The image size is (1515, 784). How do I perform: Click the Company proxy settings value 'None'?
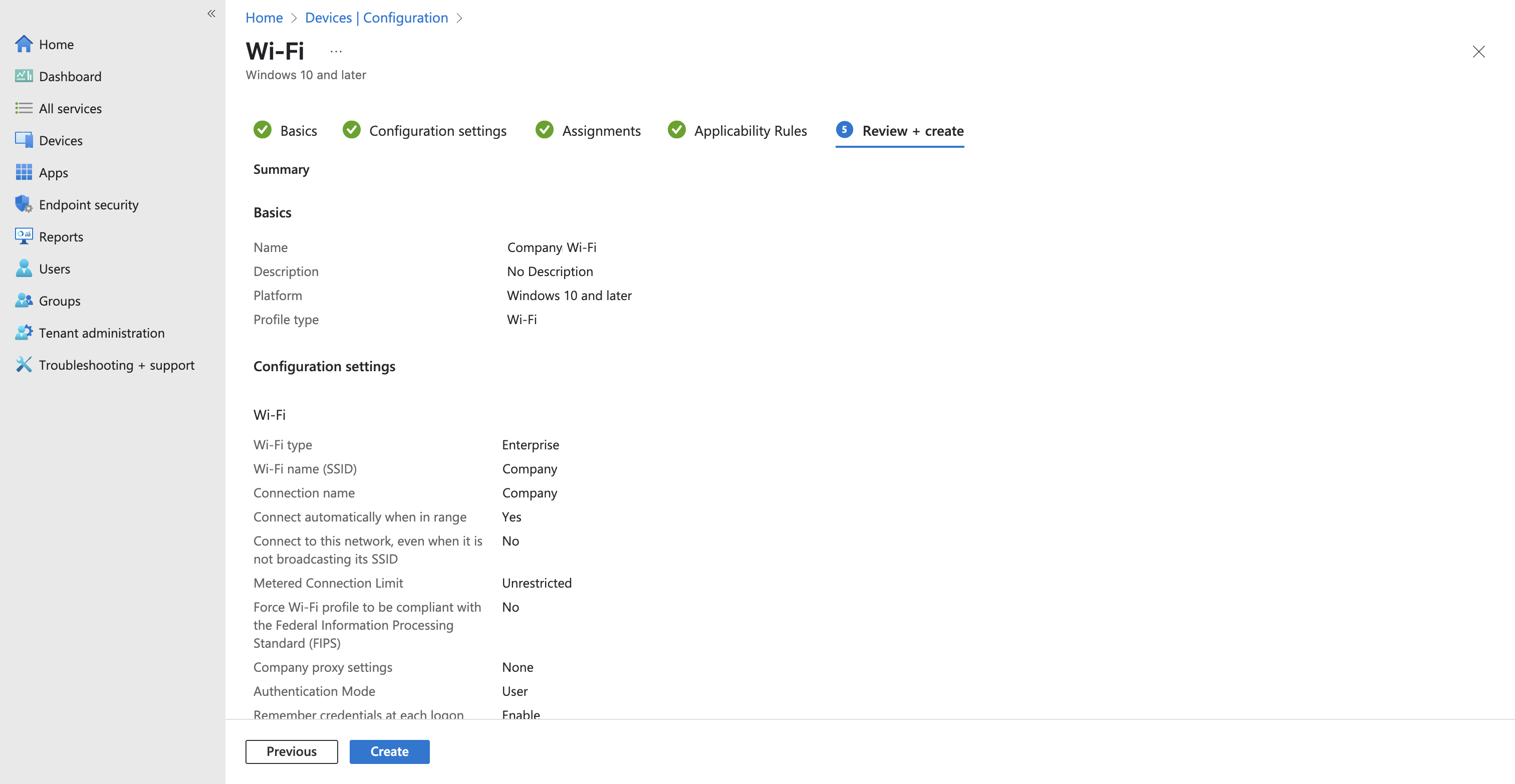tap(518, 667)
